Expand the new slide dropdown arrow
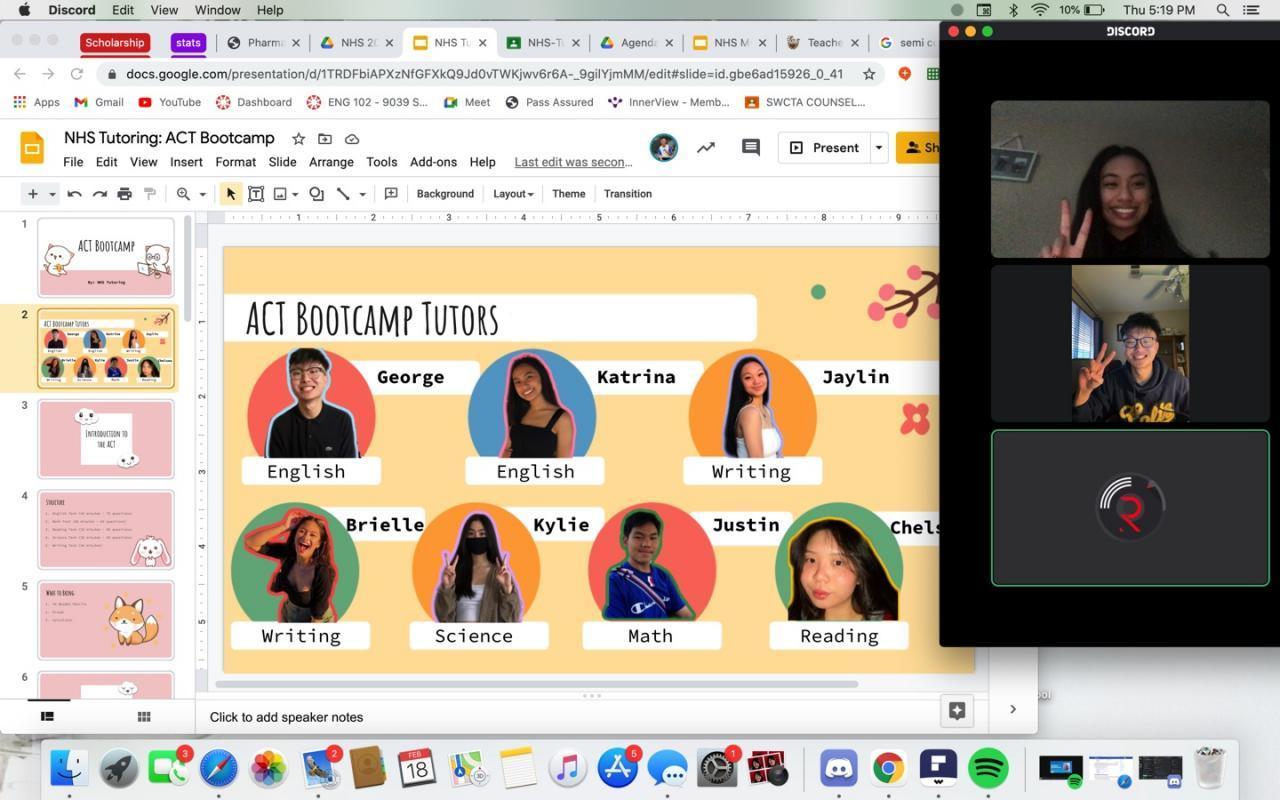The height and width of the screenshot is (800, 1280). (52, 194)
